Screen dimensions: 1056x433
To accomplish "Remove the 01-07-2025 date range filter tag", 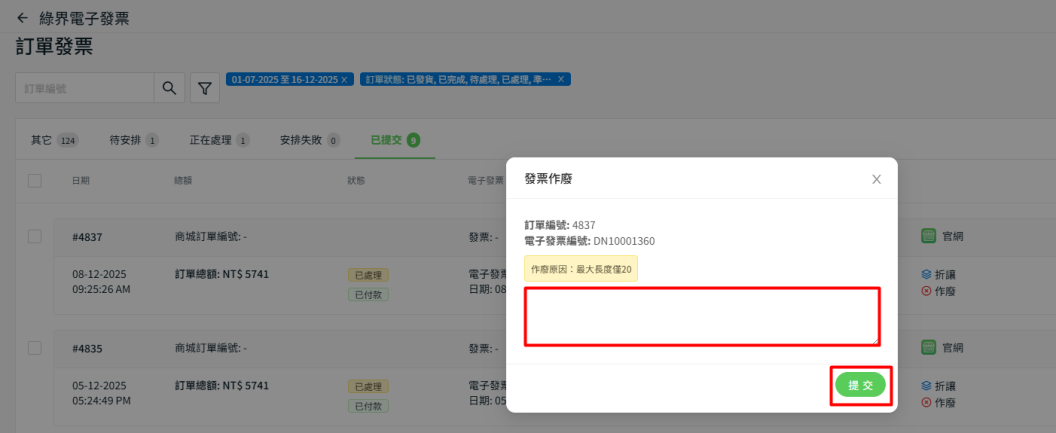I will [x=345, y=79].
